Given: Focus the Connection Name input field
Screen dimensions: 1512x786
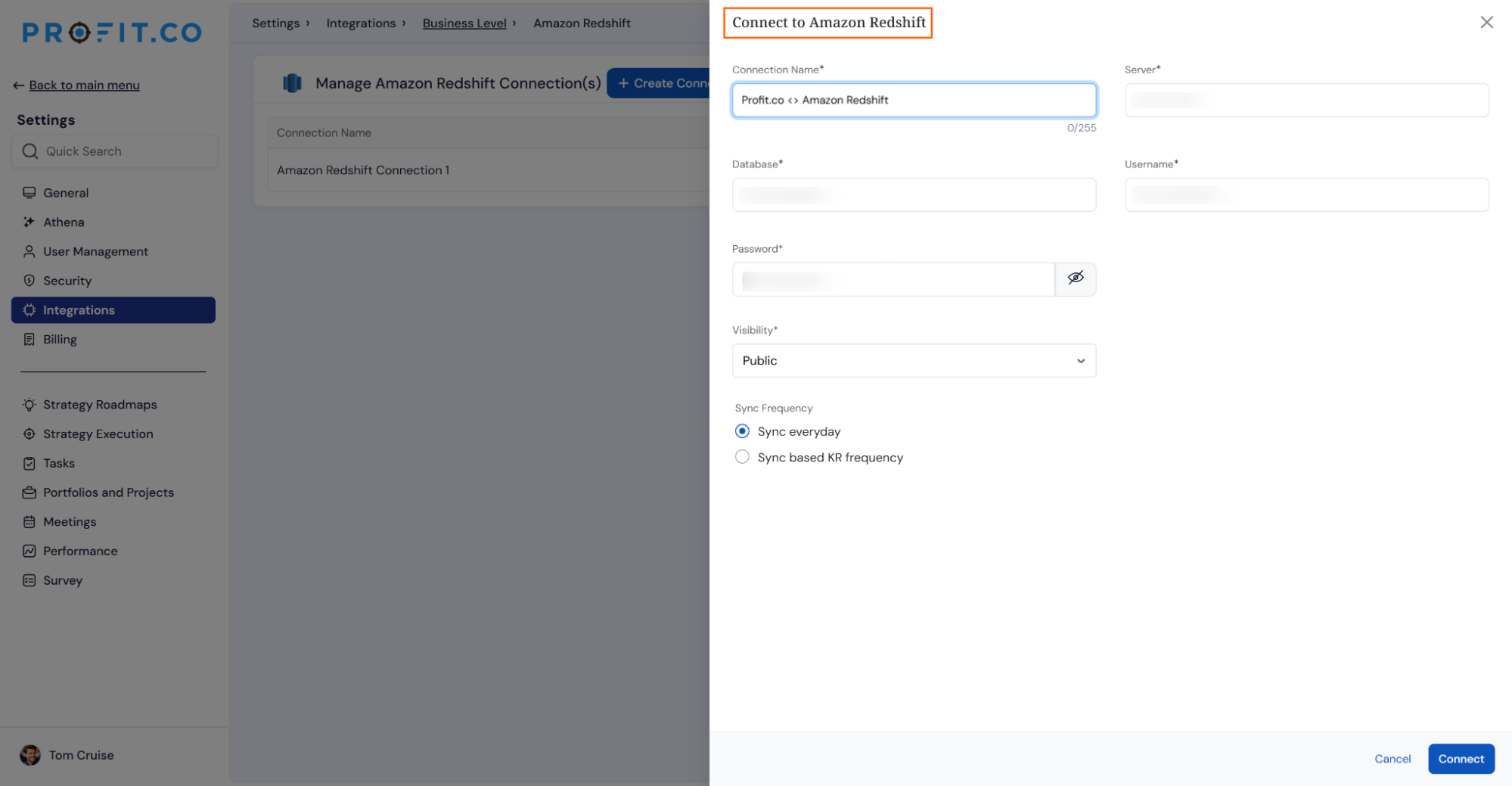Looking at the screenshot, I should [914, 100].
